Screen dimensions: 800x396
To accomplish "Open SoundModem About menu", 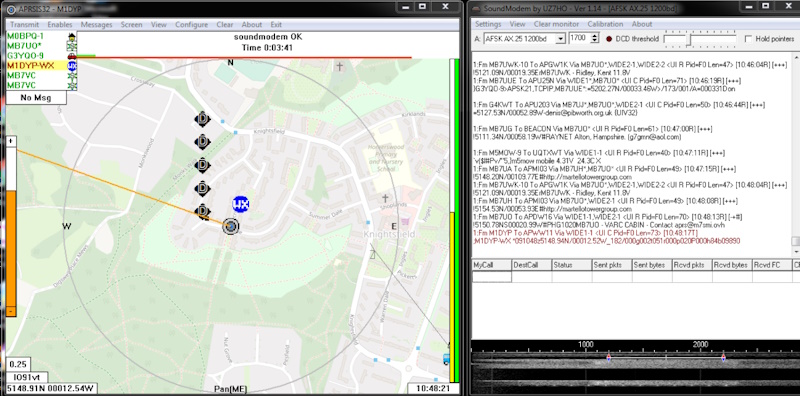I will (642, 24).
